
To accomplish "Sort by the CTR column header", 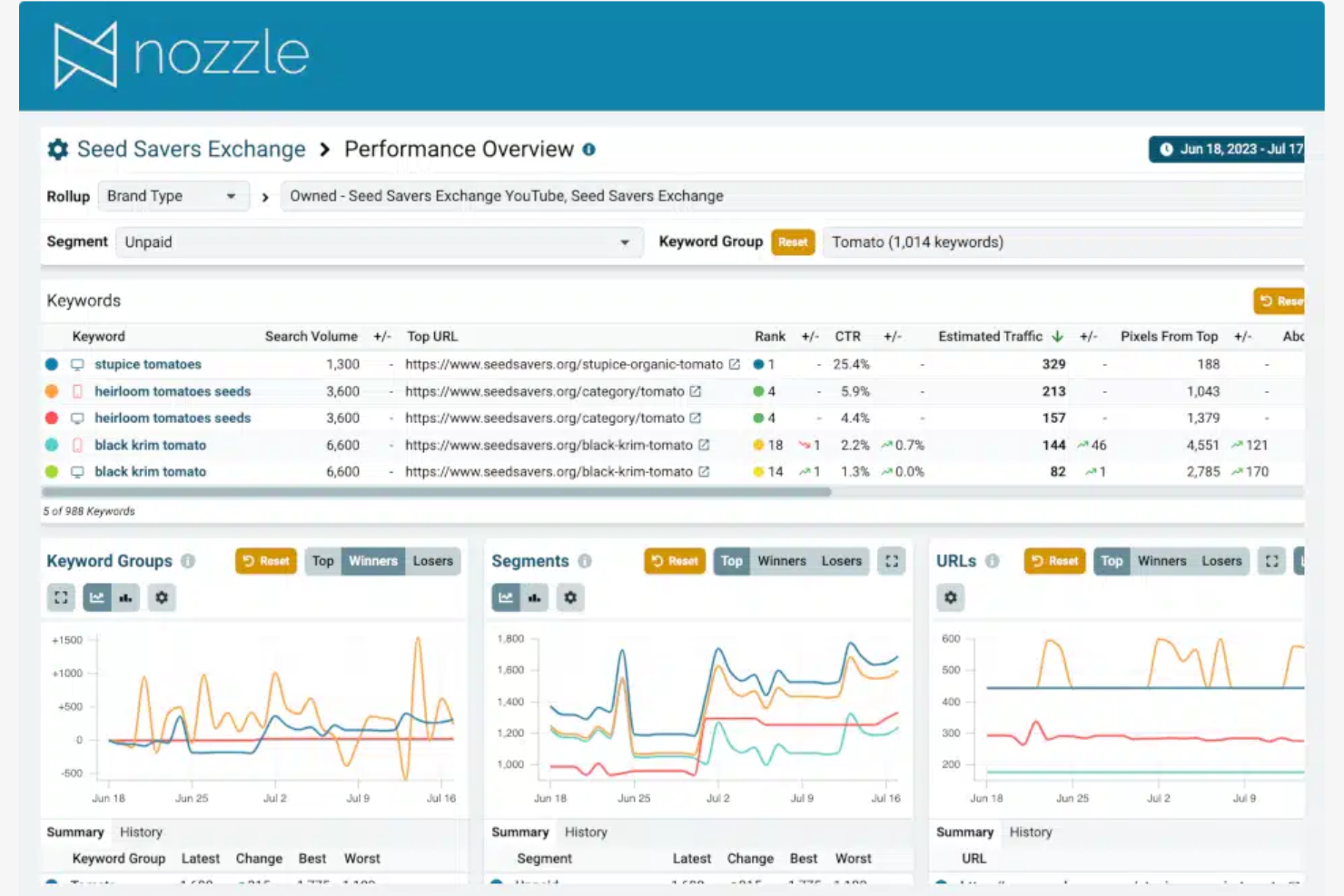I will (x=847, y=336).
